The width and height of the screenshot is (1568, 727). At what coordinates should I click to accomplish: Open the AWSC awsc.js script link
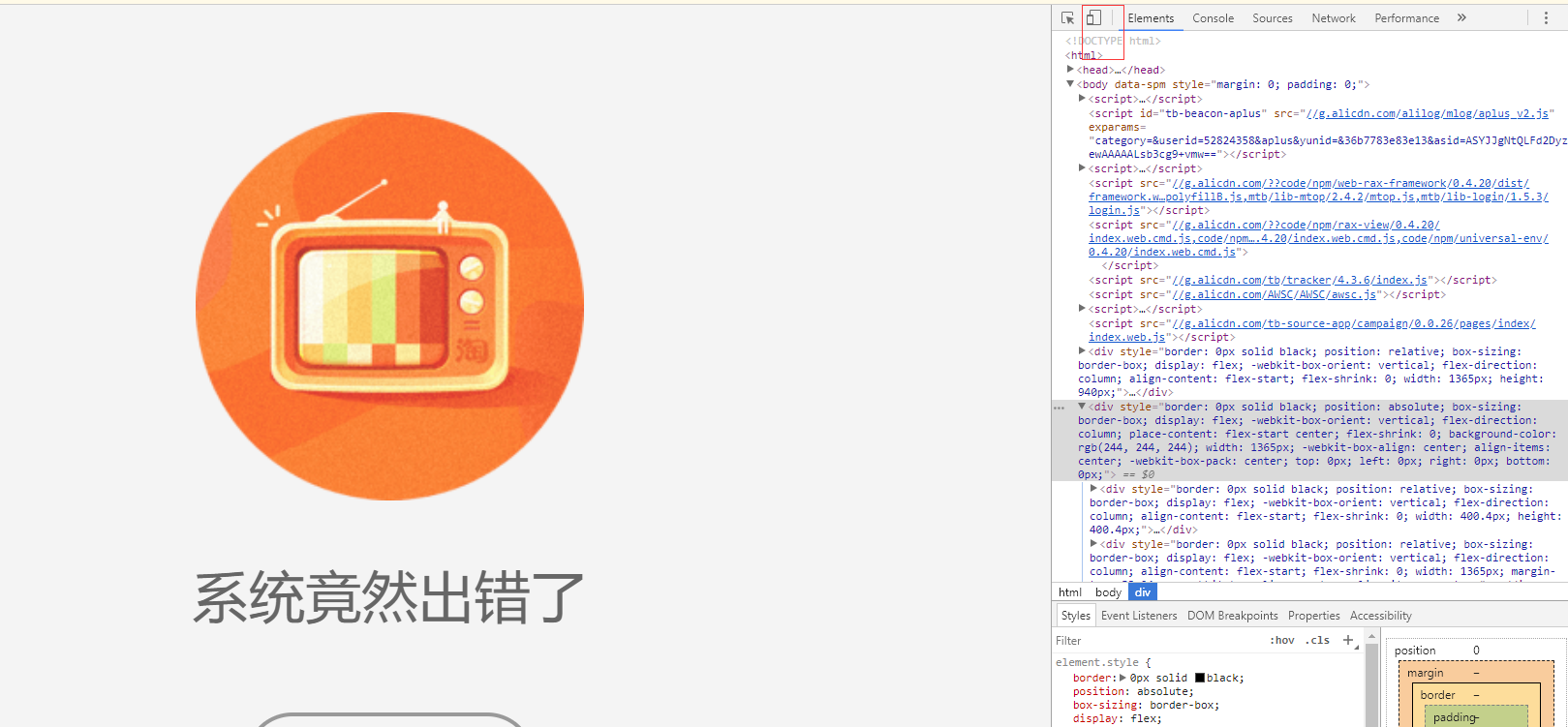point(1275,294)
